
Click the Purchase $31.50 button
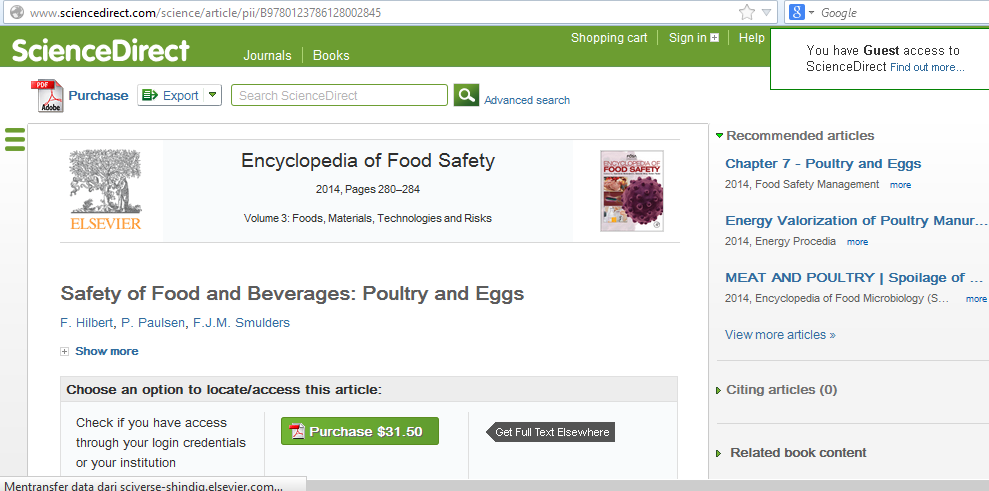(x=359, y=432)
